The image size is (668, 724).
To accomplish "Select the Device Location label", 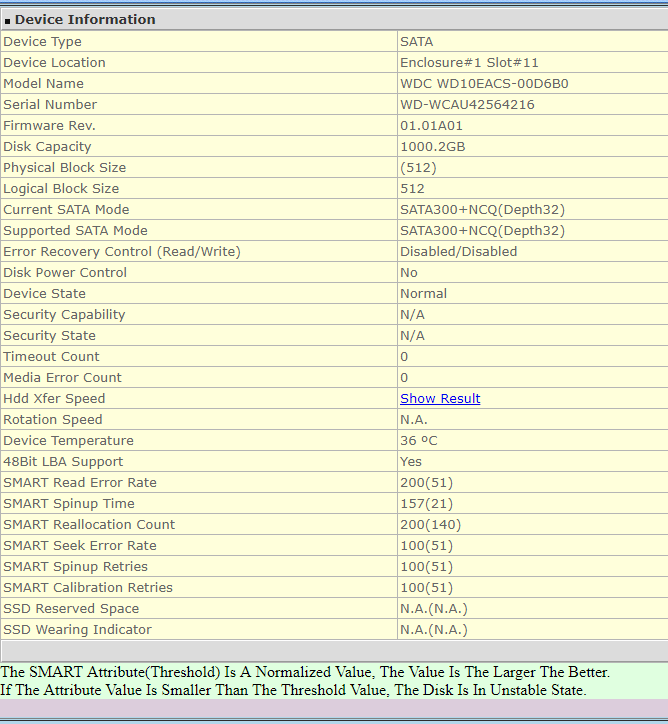I will 54,62.
